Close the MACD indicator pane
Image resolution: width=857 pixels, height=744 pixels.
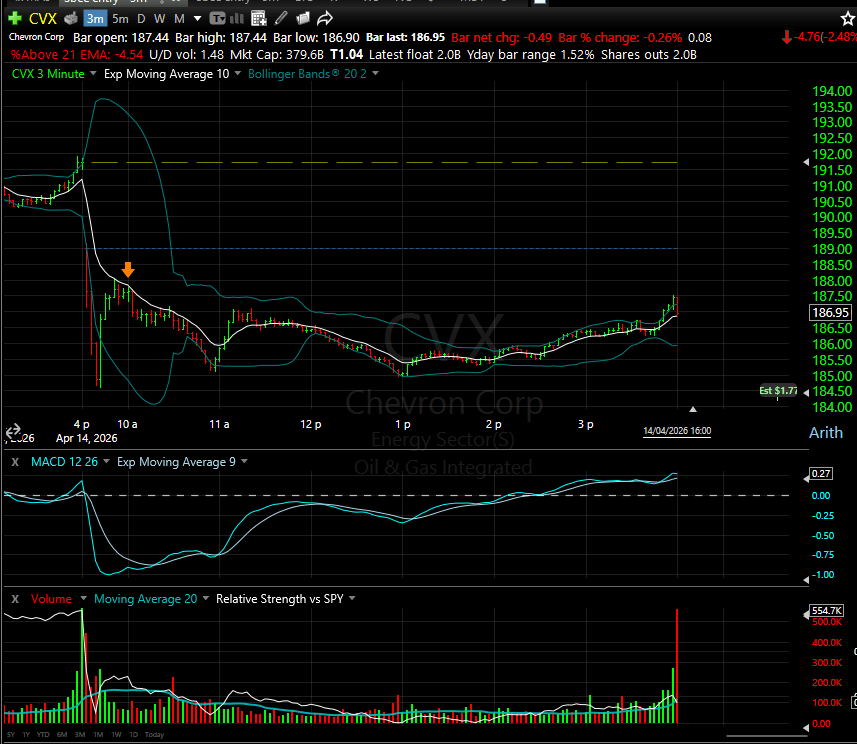[15, 462]
